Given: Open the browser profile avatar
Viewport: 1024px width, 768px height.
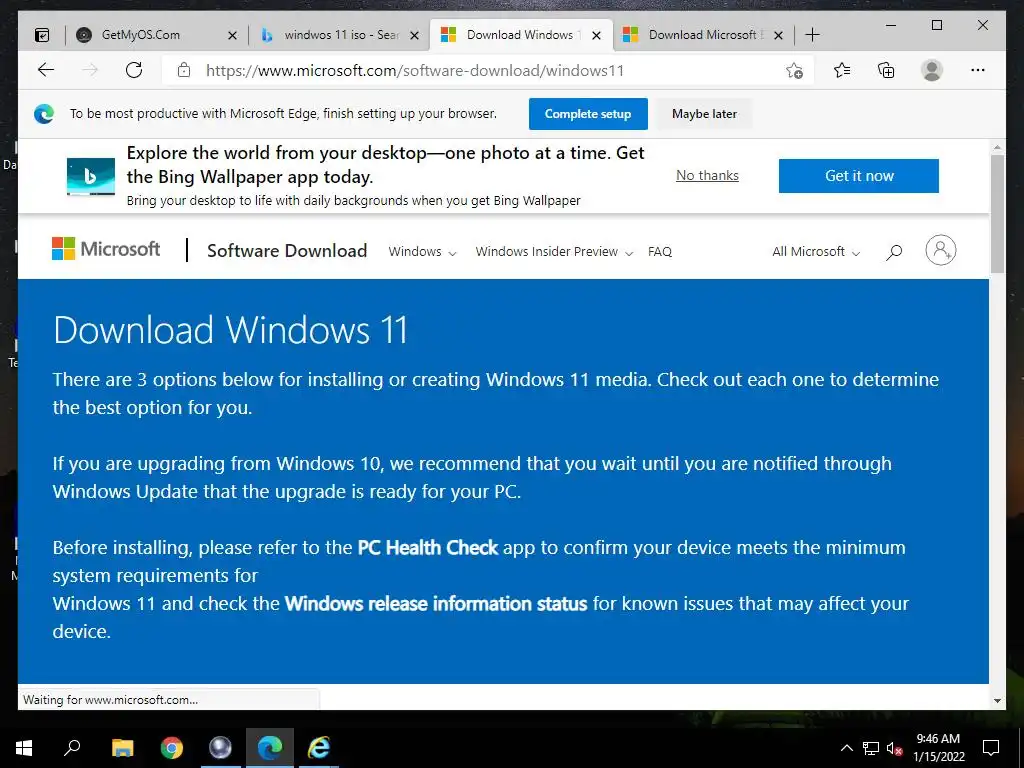Looking at the screenshot, I should point(932,70).
